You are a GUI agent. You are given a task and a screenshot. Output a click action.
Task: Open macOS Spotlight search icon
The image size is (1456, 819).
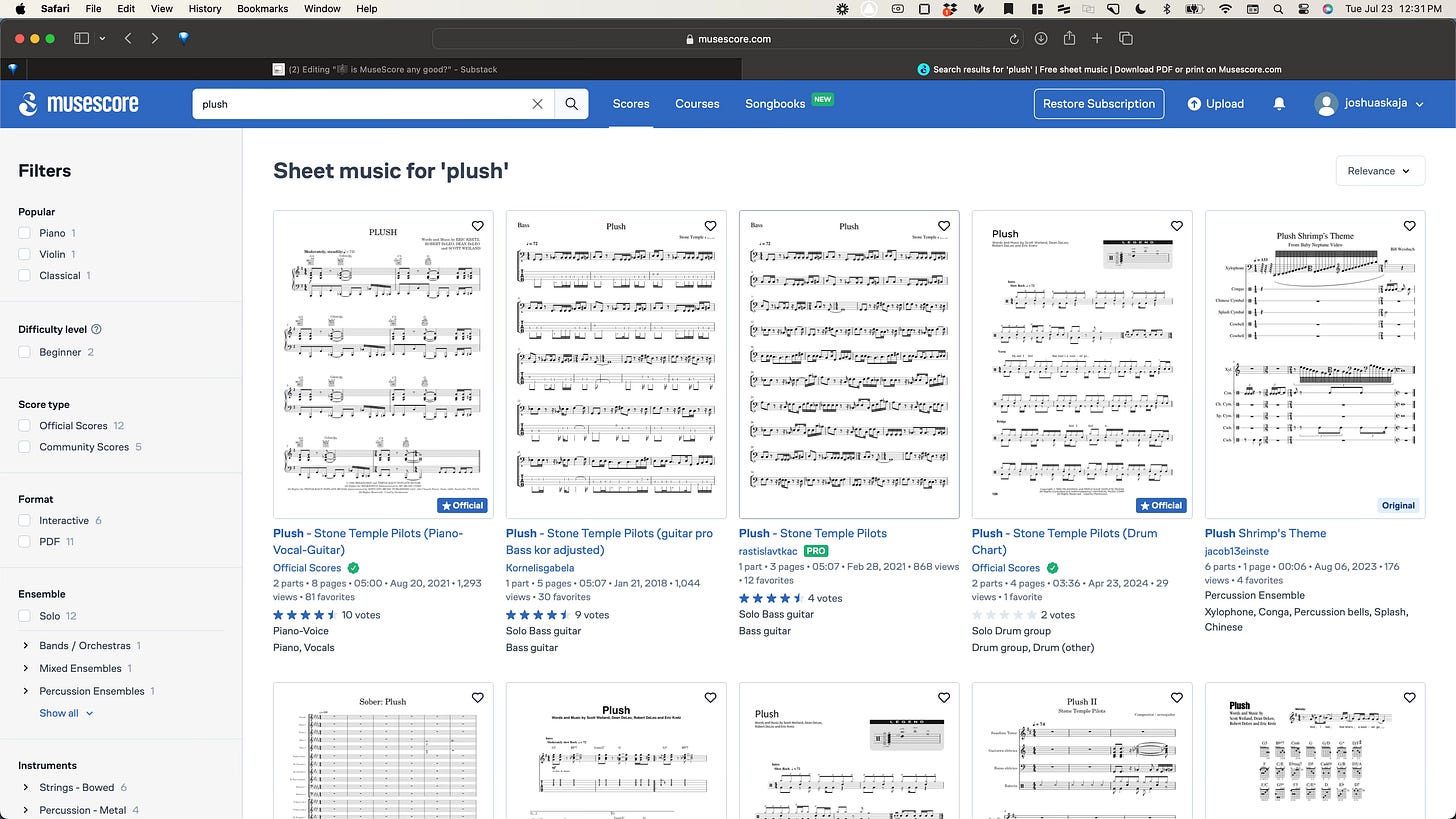point(1278,9)
